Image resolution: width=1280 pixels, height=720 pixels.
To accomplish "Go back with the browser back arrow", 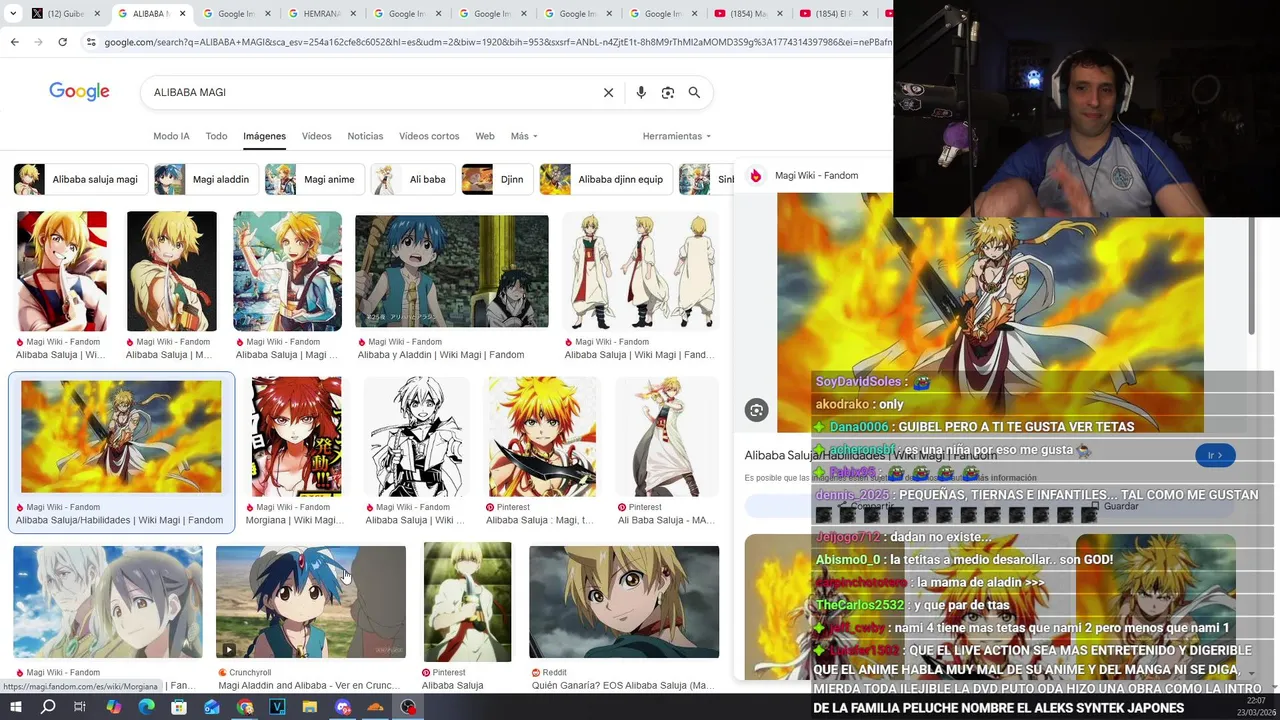I will 14,42.
